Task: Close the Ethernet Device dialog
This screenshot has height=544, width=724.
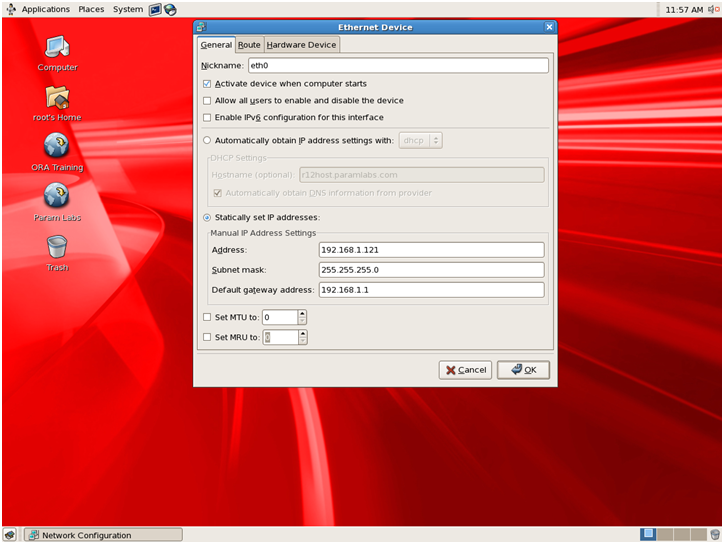Action: (x=549, y=27)
